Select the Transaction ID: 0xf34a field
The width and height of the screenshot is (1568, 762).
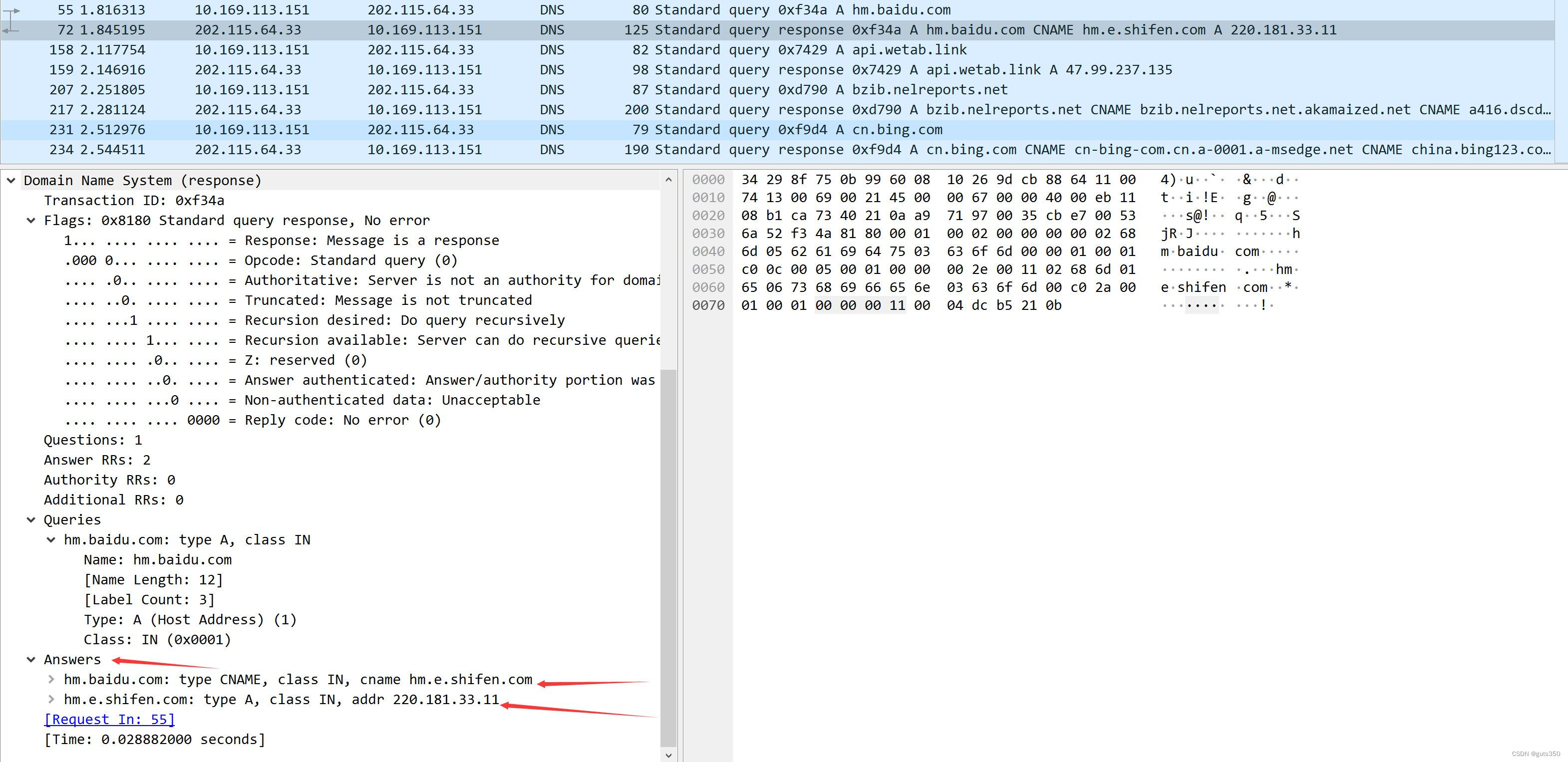[x=134, y=200]
